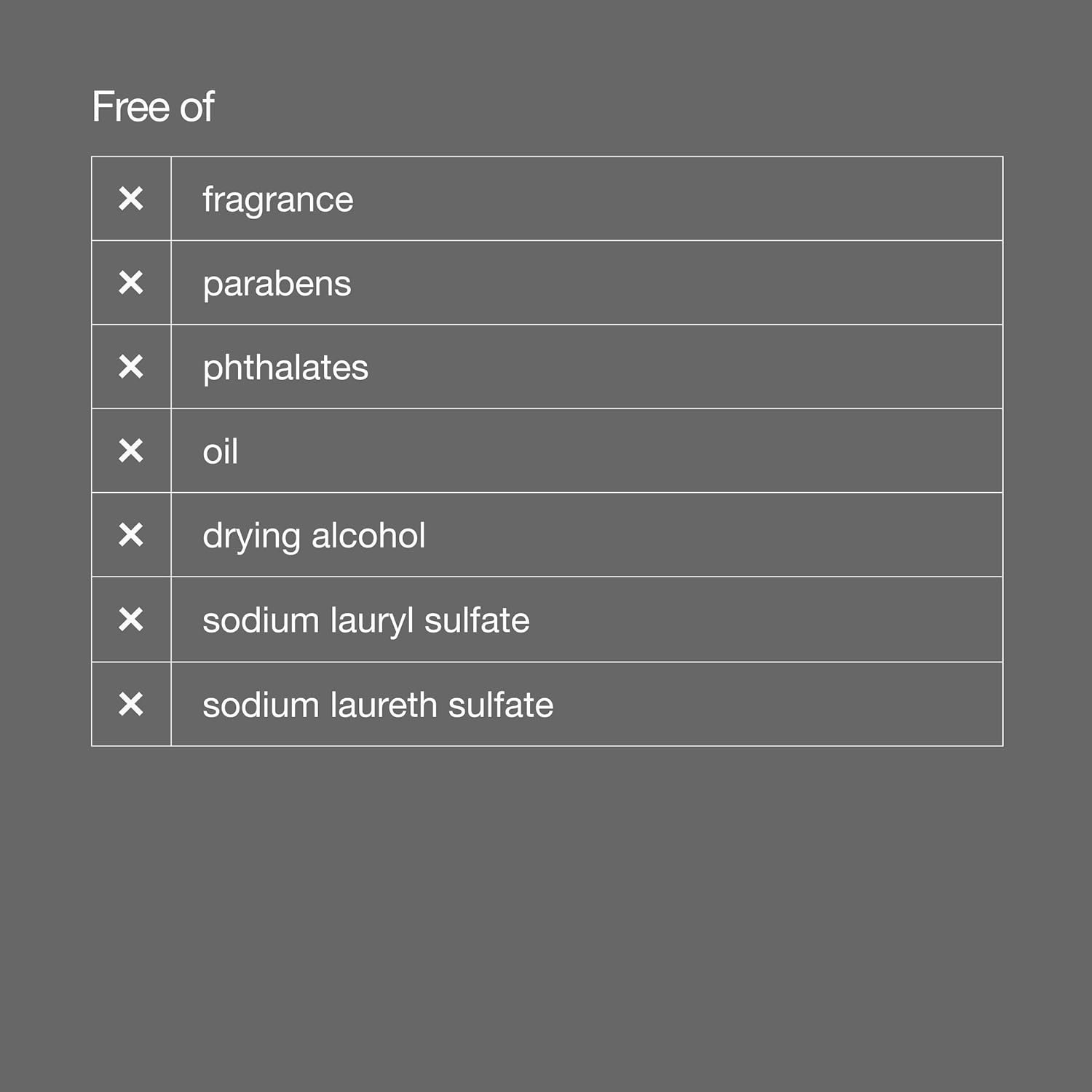Click the X icon beside fragrance
Screen dimensions: 1092x1092
(x=131, y=199)
